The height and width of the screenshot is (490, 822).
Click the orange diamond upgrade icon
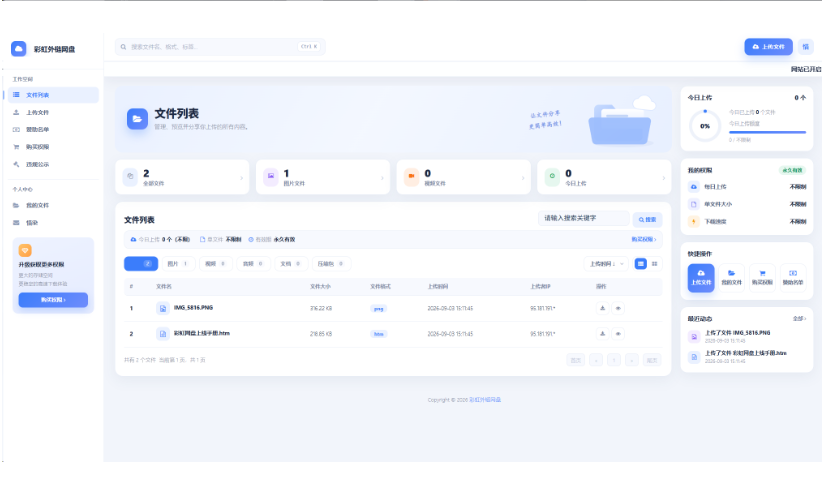[x=25, y=251]
